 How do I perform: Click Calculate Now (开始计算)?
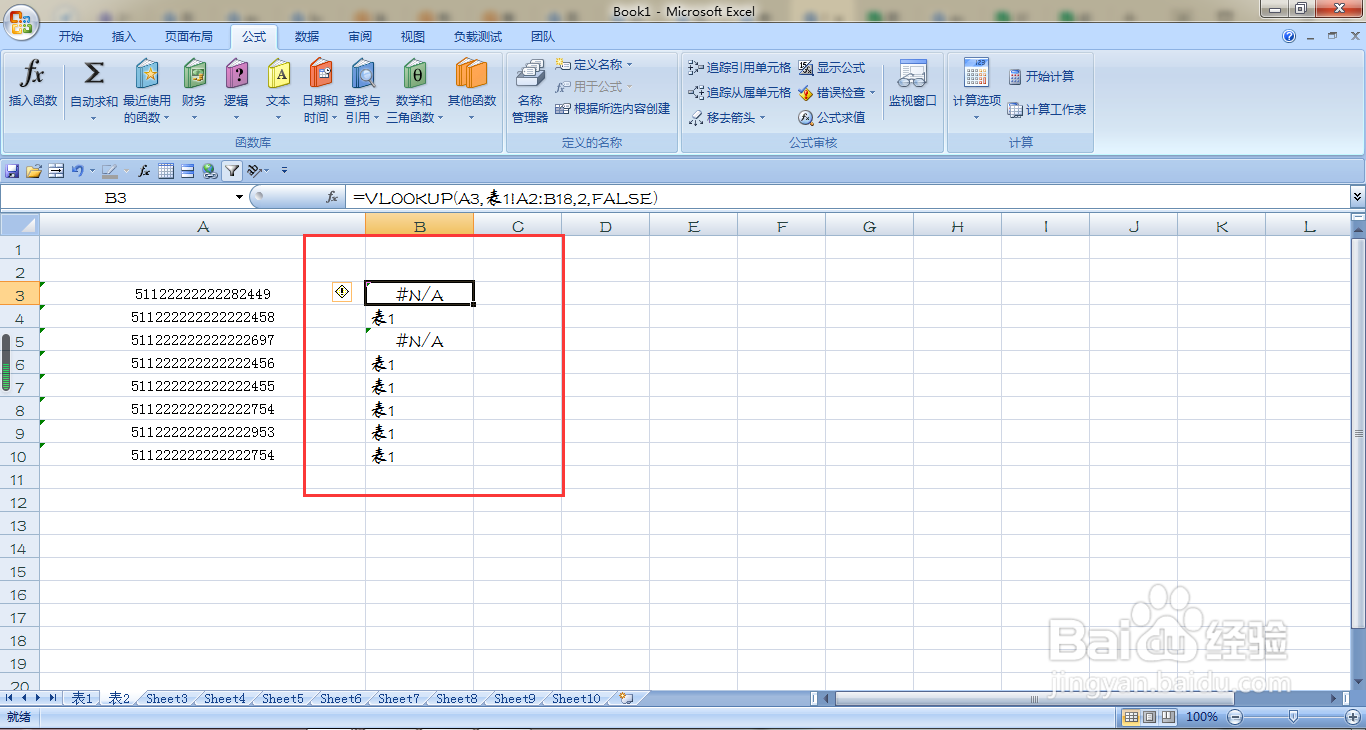[x=1041, y=77]
